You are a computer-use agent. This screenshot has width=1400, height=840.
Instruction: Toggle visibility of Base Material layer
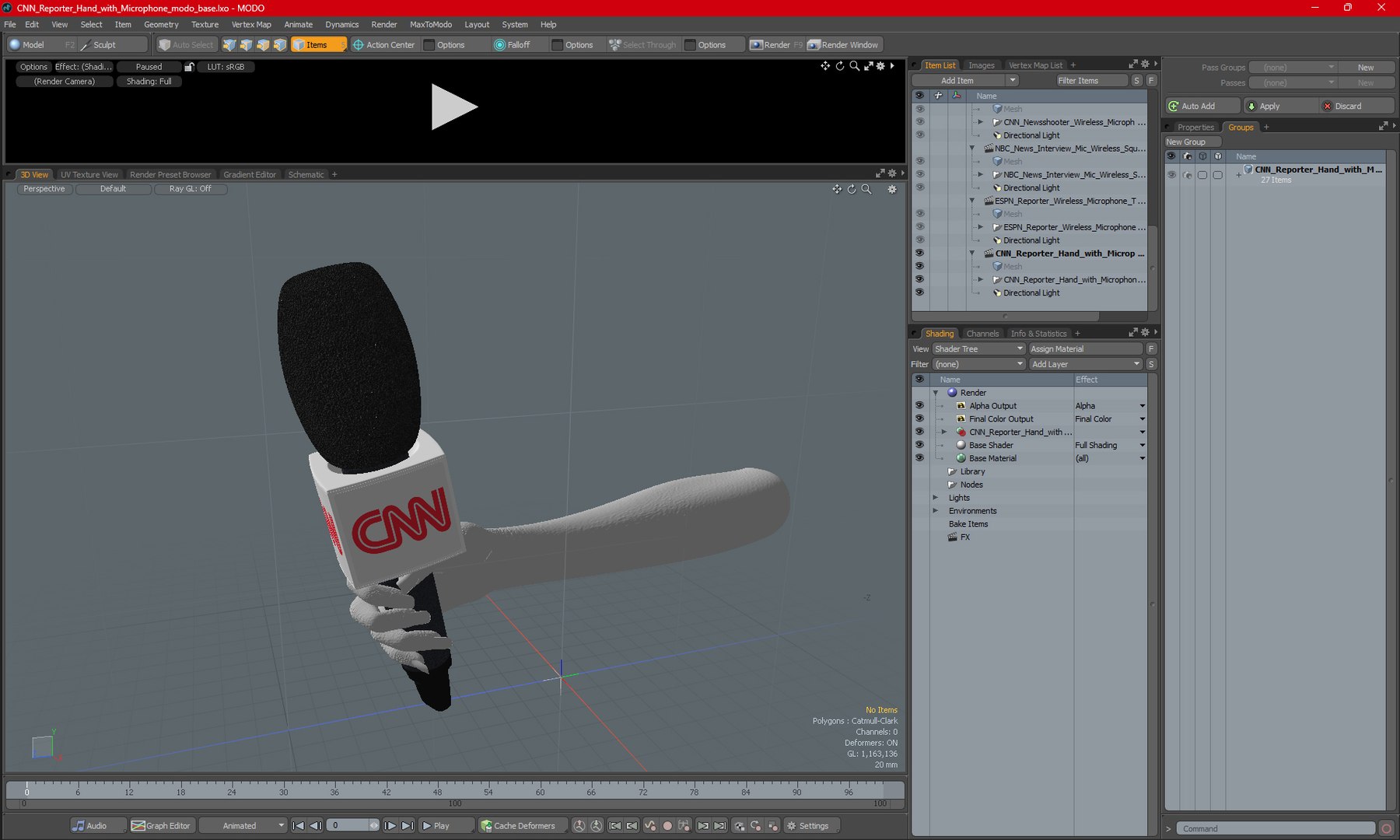click(919, 458)
